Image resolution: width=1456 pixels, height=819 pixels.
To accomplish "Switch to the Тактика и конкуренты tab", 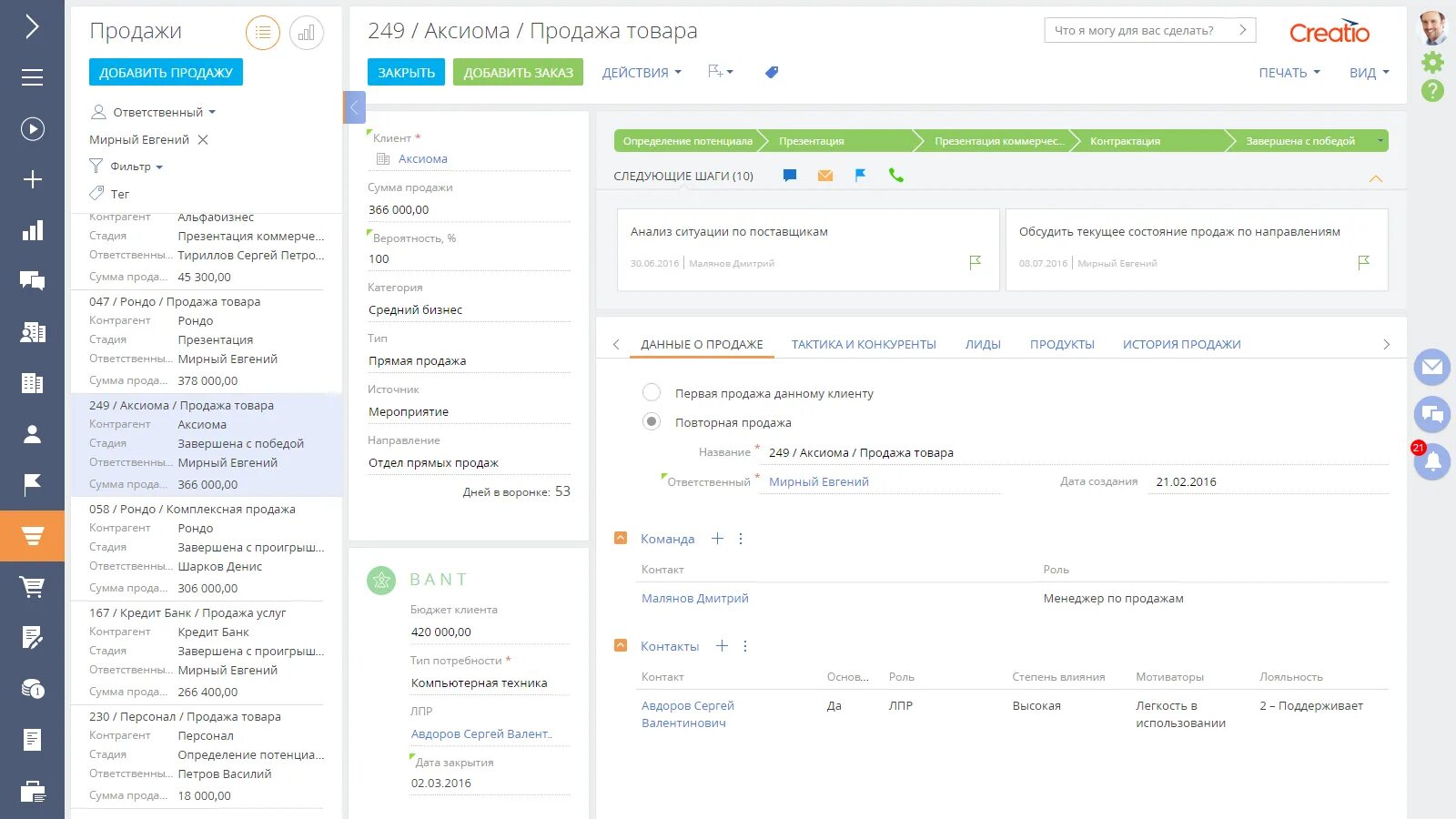I will pyautogui.click(x=864, y=344).
